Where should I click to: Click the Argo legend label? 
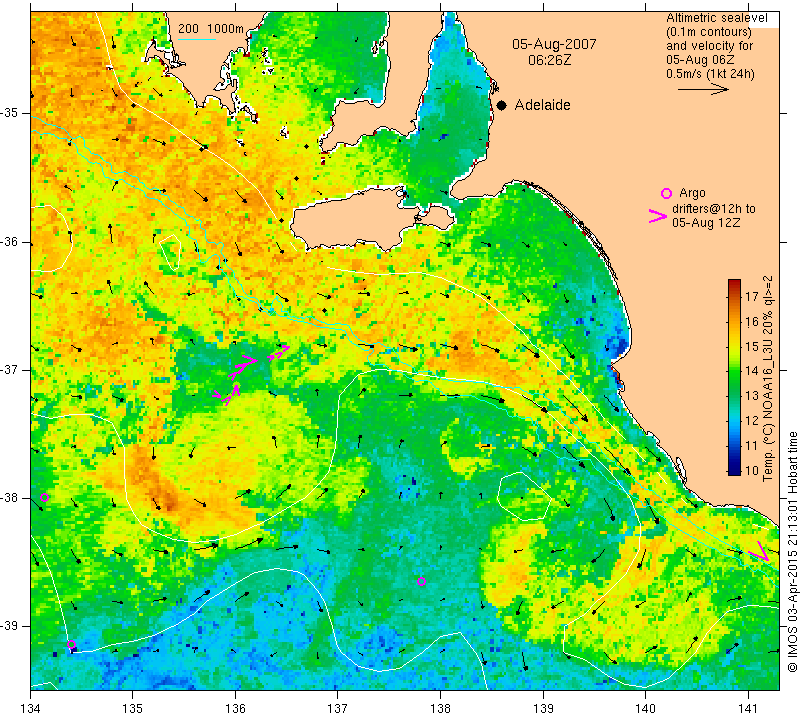(692, 193)
